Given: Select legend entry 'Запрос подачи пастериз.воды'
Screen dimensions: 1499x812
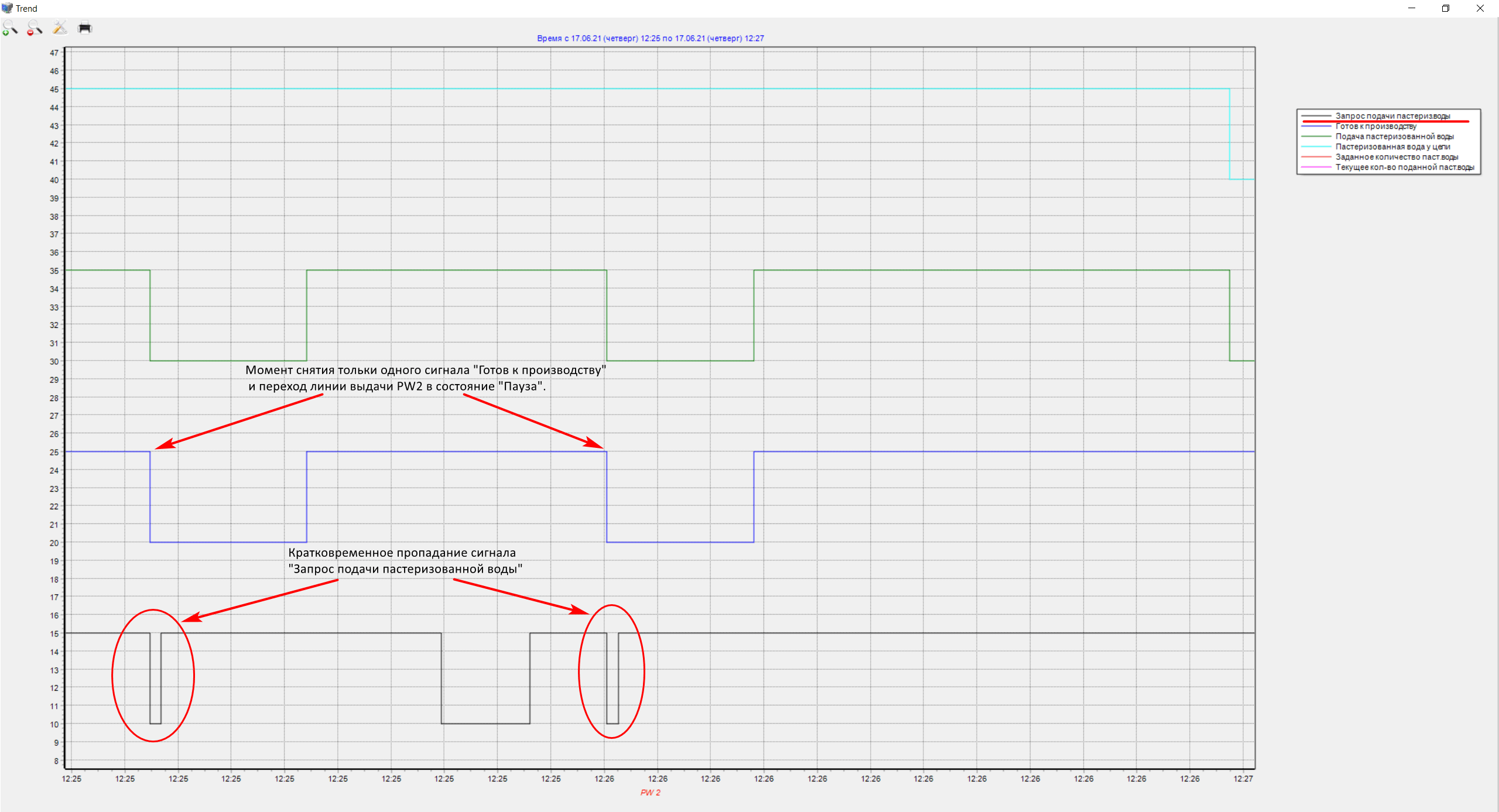Looking at the screenshot, I should point(1392,116).
